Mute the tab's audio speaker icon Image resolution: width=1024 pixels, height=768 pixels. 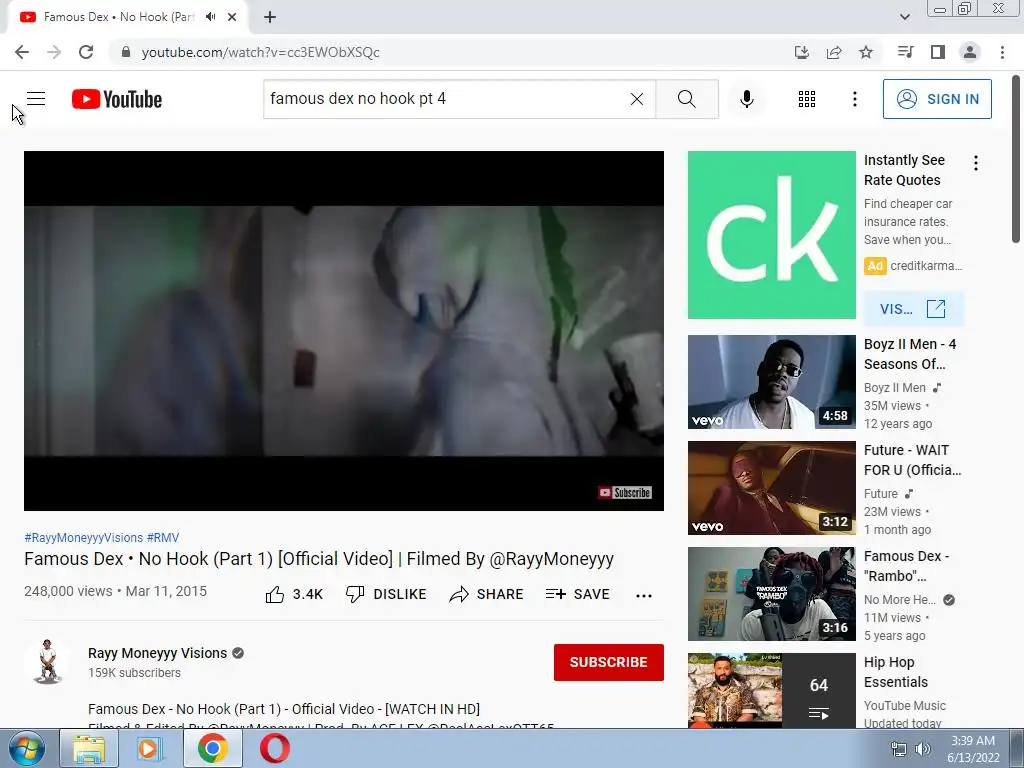[x=210, y=17]
